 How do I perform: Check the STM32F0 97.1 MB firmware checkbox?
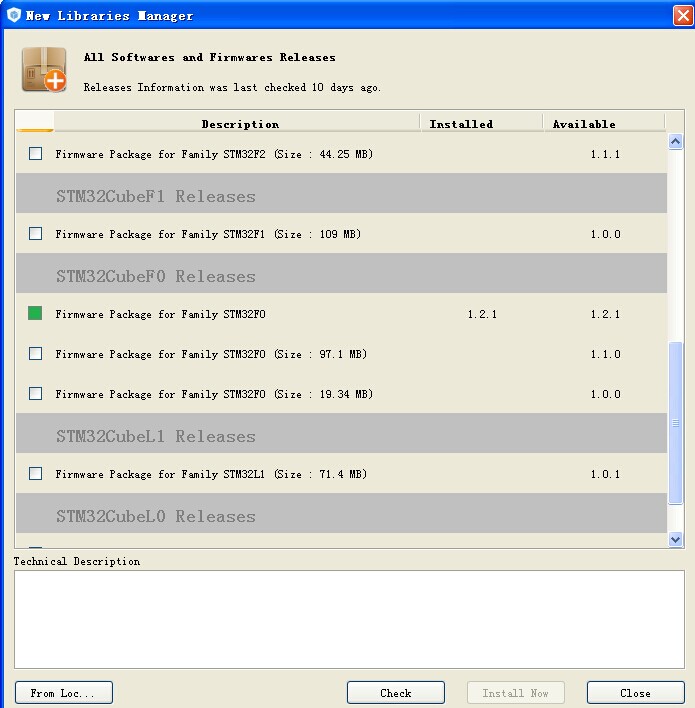[35, 353]
